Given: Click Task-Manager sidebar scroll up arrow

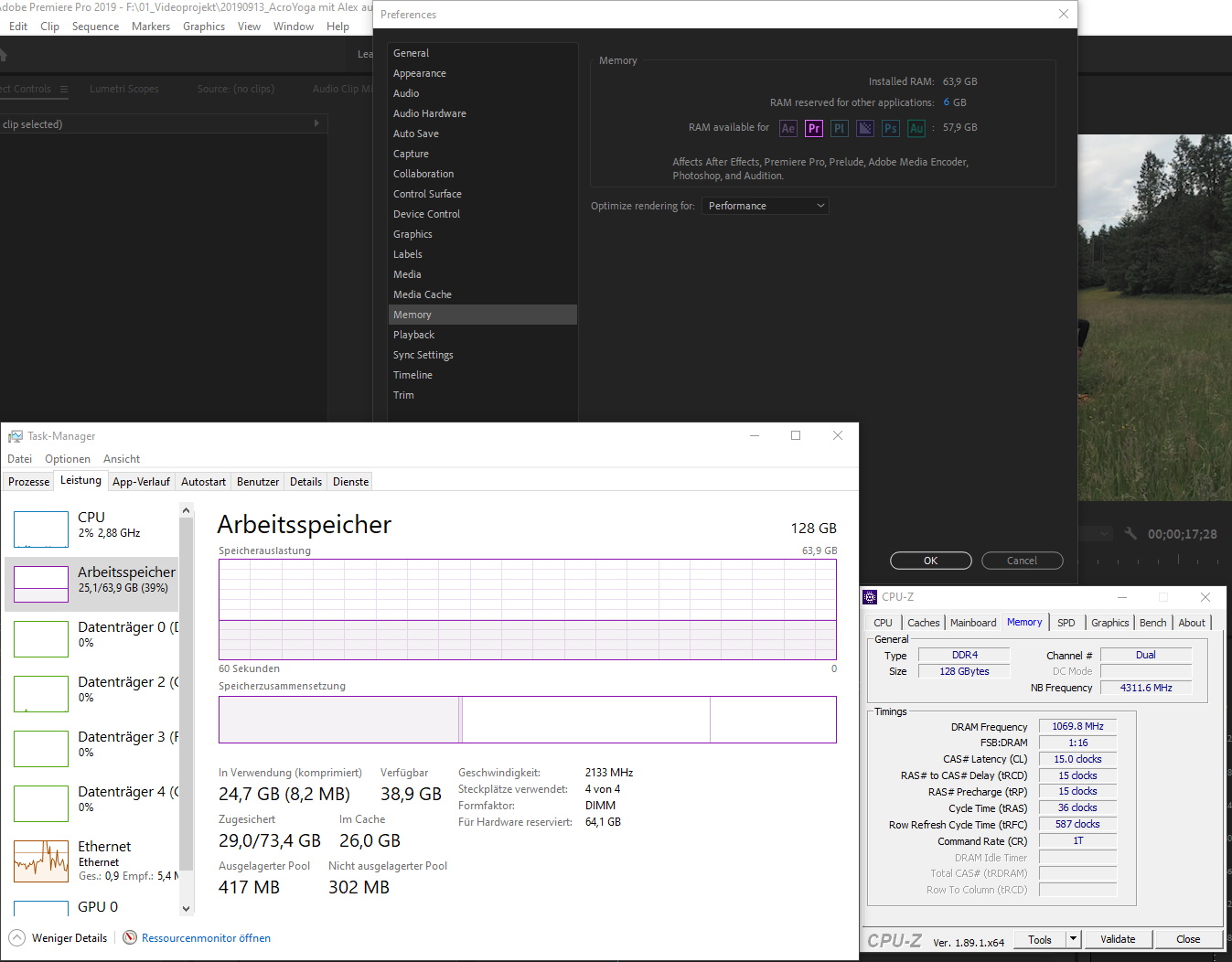Looking at the screenshot, I should pyautogui.click(x=187, y=510).
